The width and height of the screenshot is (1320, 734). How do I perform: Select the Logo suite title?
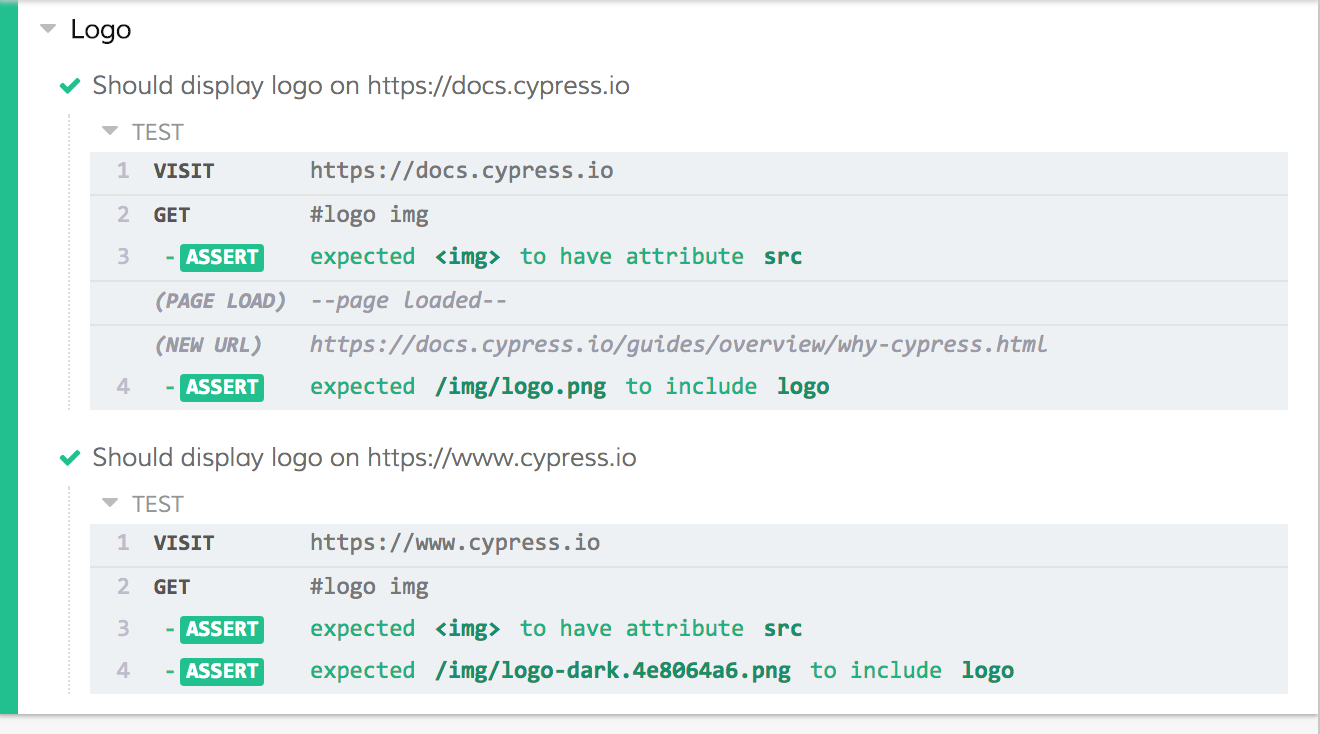pos(99,30)
